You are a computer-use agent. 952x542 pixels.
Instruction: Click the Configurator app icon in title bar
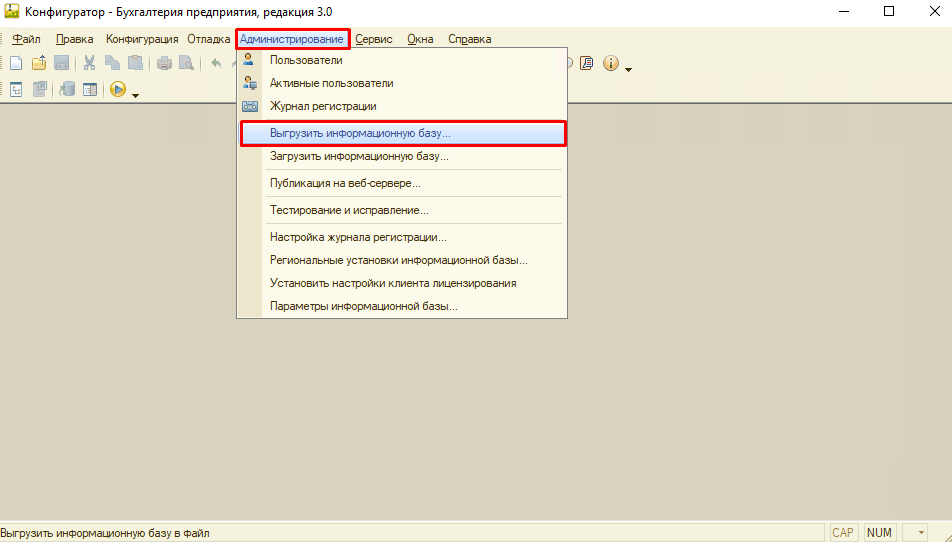pyautogui.click(x=12, y=12)
